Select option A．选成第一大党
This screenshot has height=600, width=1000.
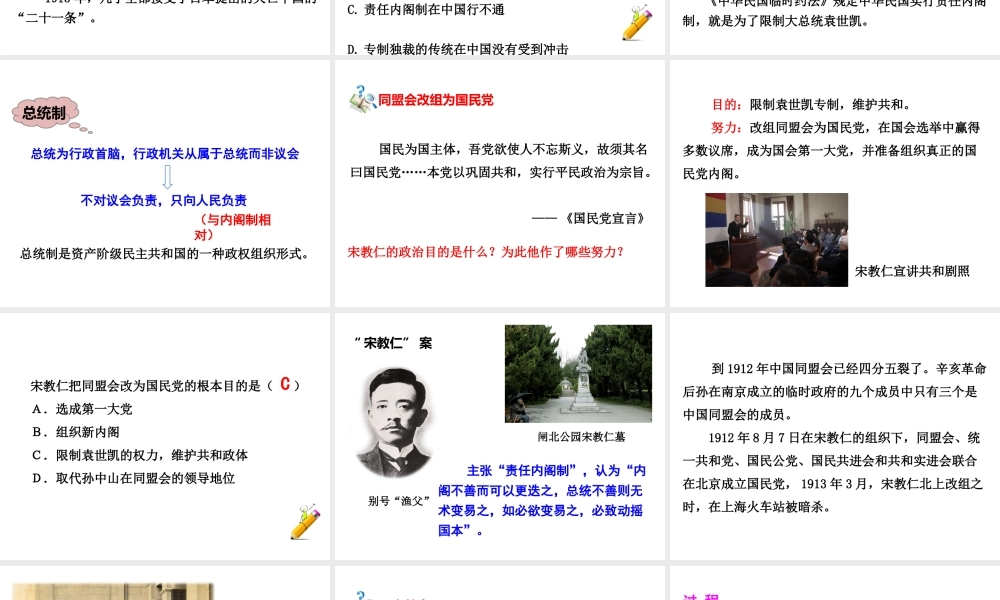click(82, 409)
